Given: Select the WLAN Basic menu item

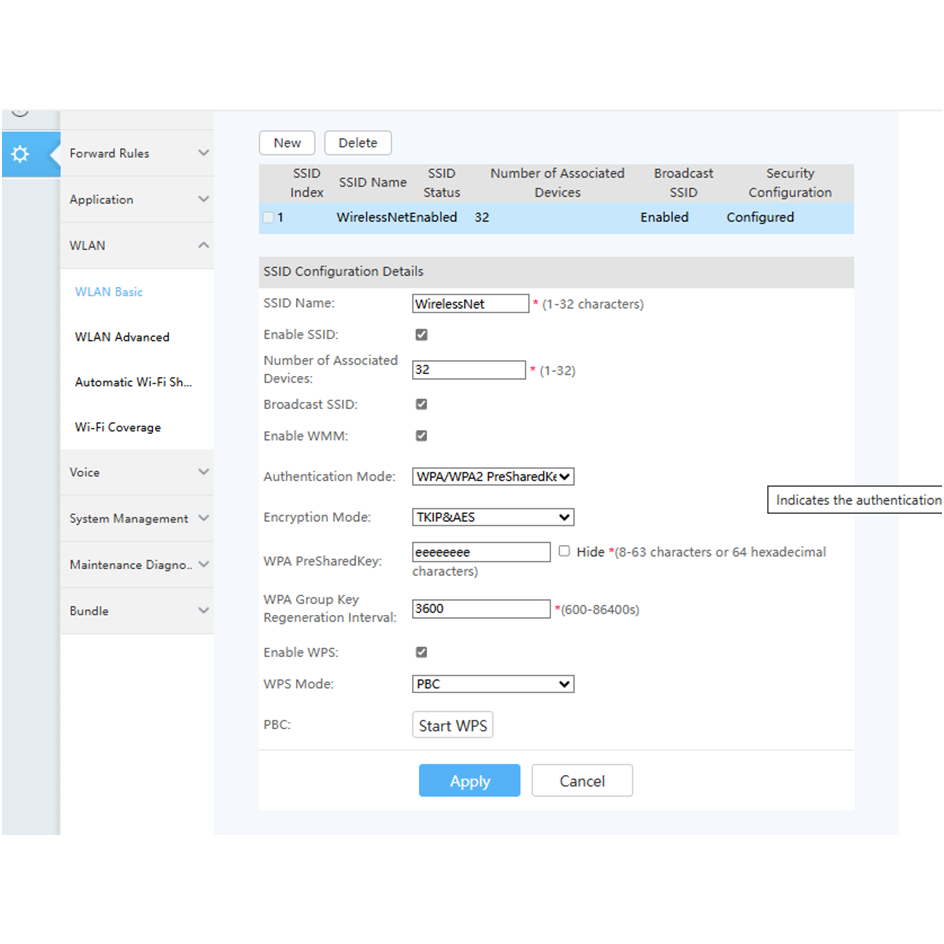Looking at the screenshot, I should point(109,292).
